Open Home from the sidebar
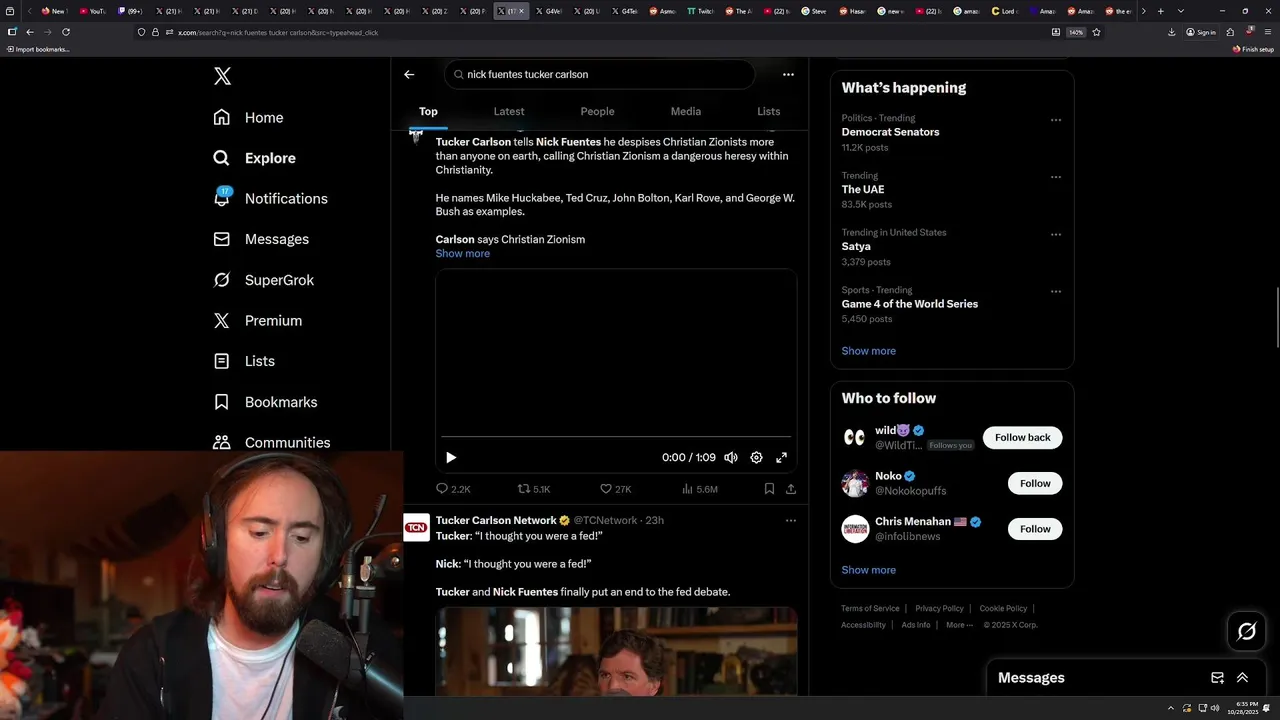The width and height of the screenshot is (1280, 720). tap(249, 117)
